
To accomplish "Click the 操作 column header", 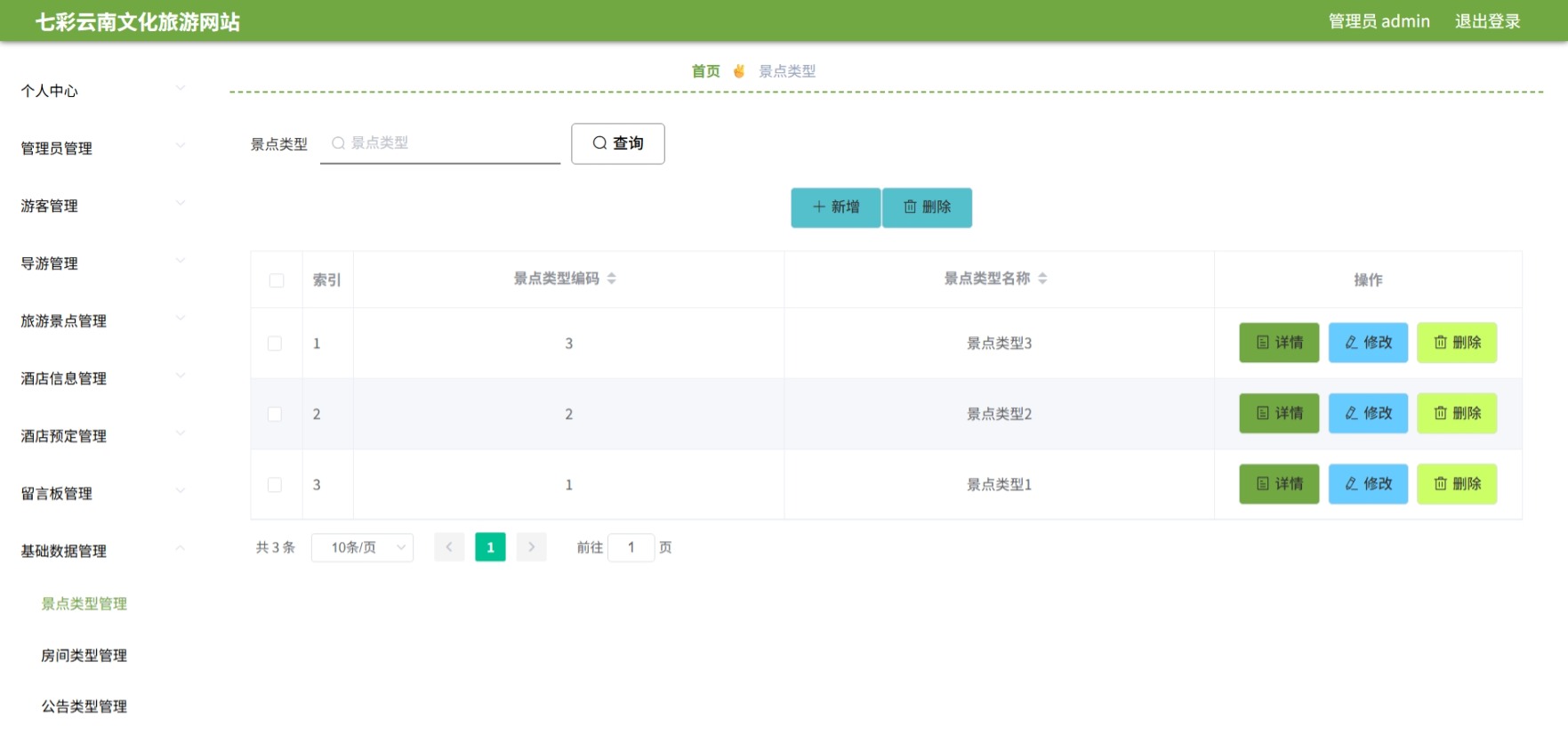I will 1368,280.
